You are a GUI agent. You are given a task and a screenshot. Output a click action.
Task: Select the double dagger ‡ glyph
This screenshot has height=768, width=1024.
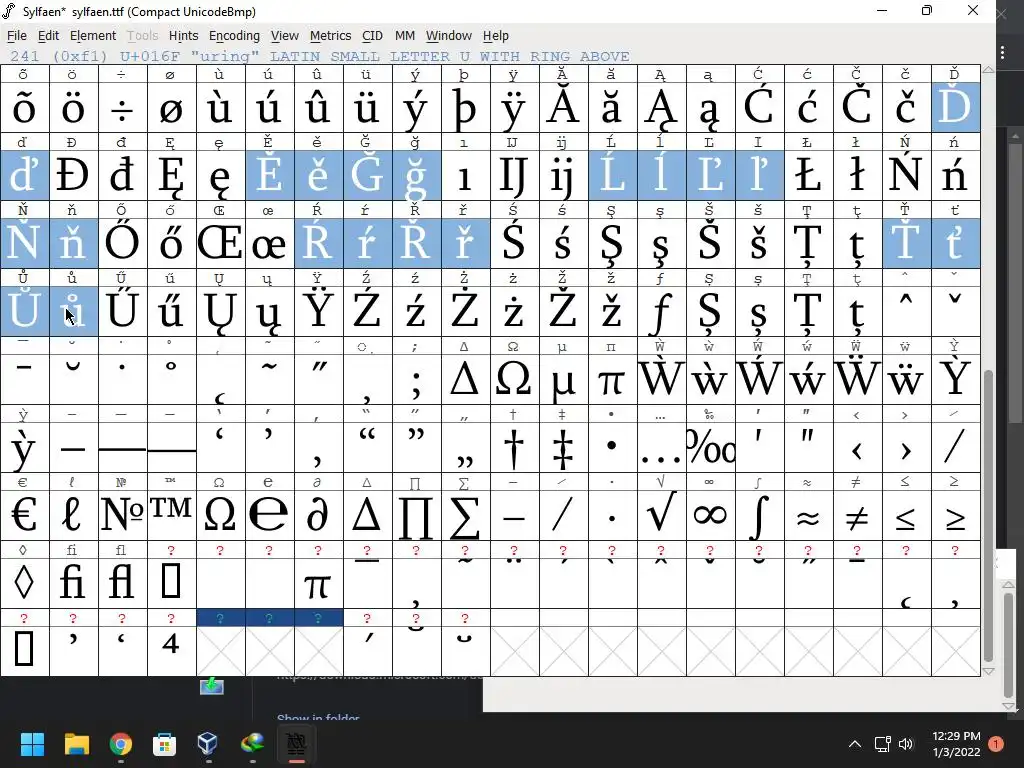coord(563,447)
